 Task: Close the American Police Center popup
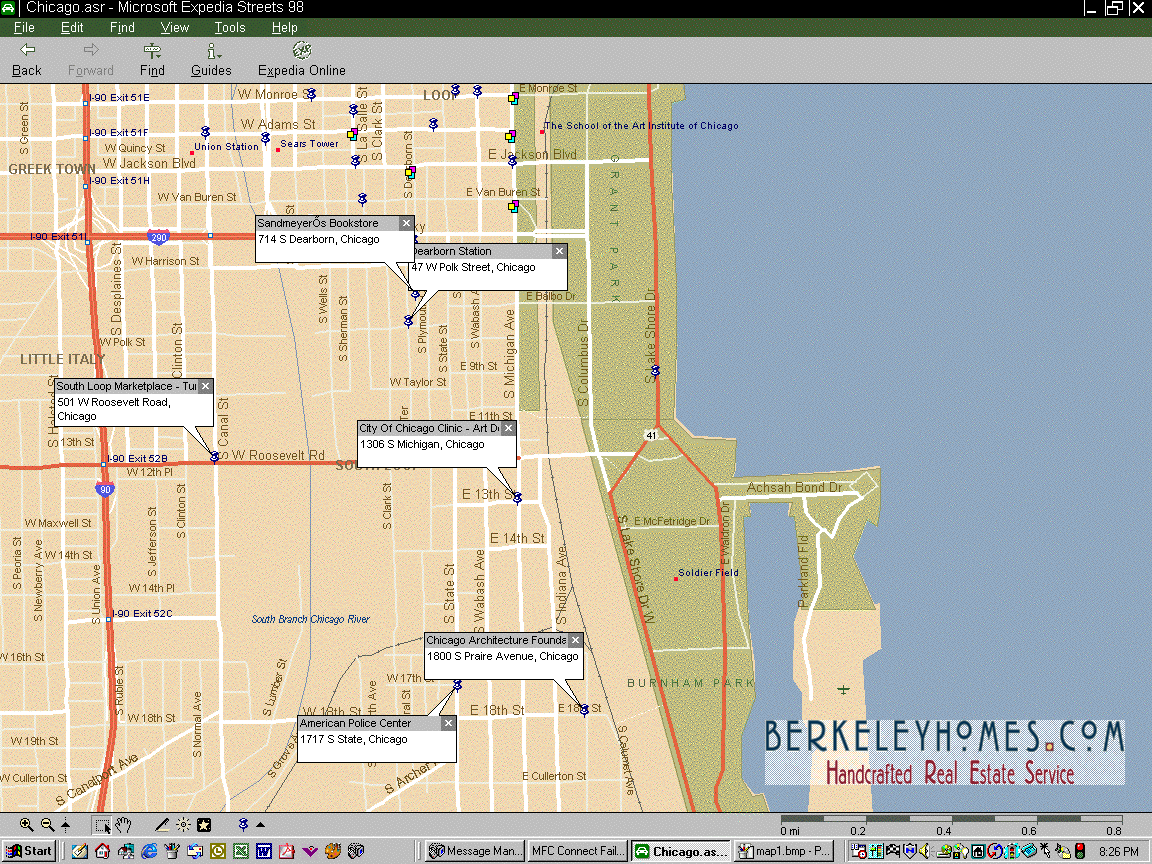(x=448, y=723)
